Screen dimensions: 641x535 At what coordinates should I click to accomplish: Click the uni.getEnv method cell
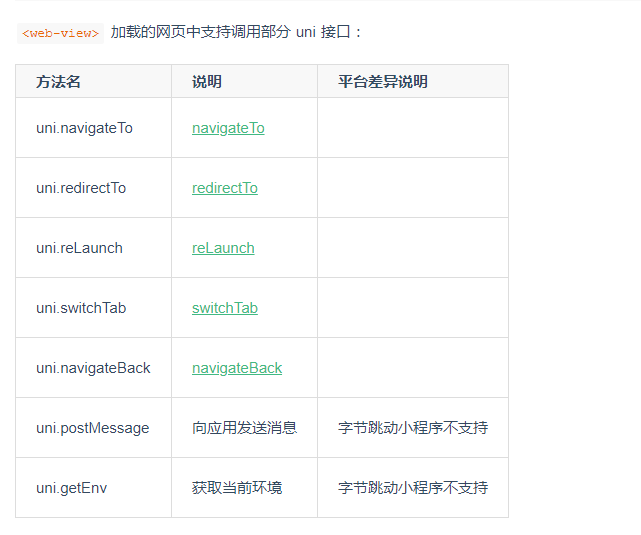pyautogui.click(x=94, y=488)
